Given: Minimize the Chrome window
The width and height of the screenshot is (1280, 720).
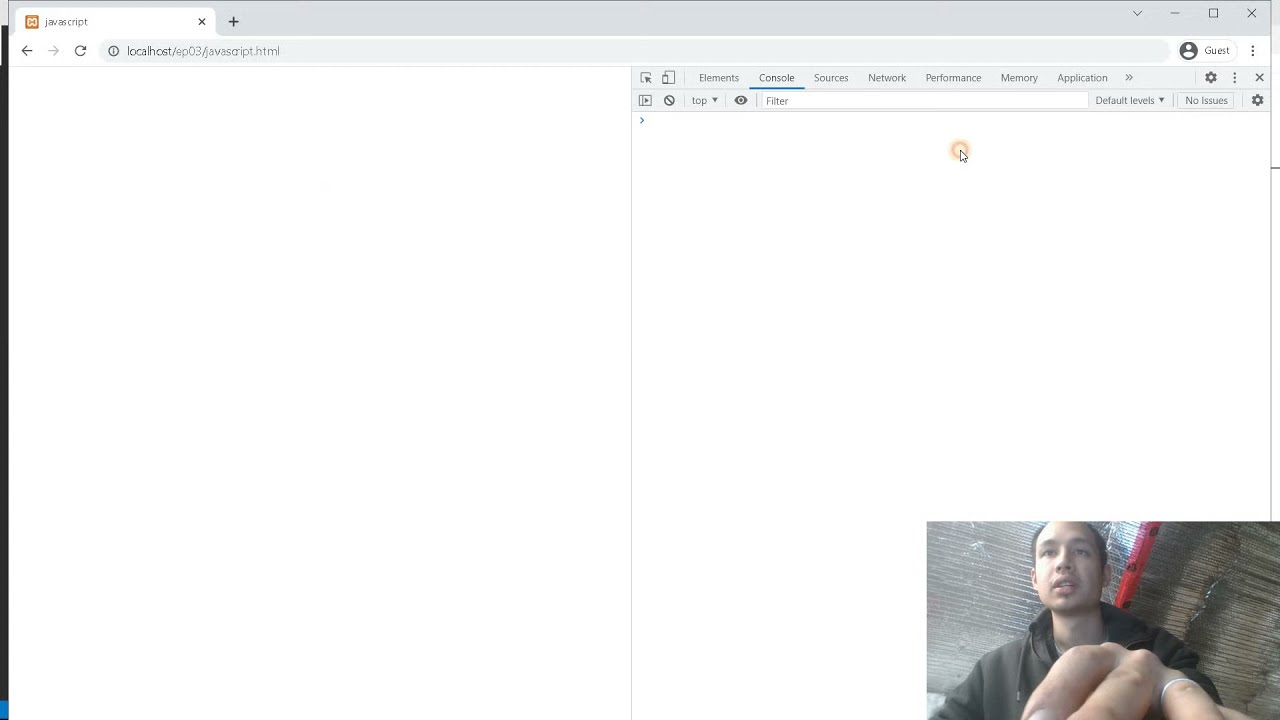Looking at the screenshot, I should (1175, 14).
